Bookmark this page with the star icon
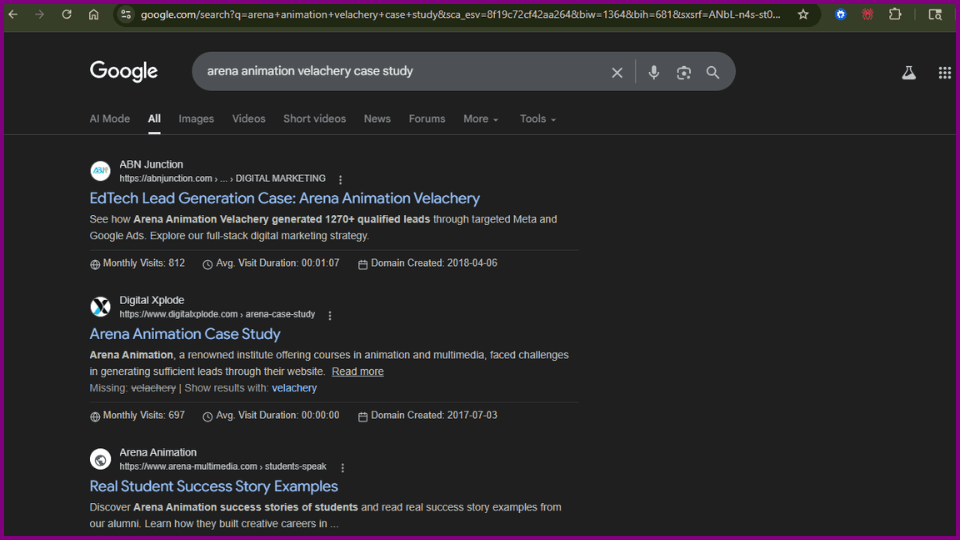The image size is (960, 540). [803, 15]
